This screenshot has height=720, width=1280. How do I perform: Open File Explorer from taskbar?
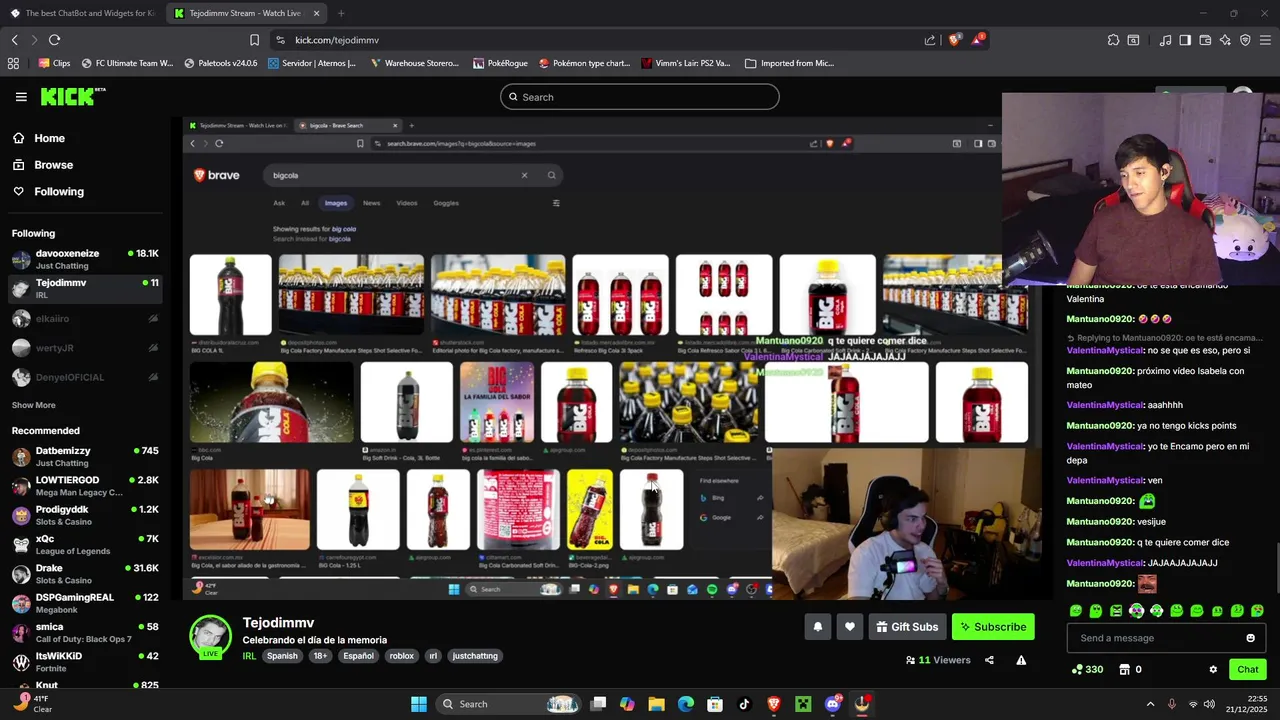(x=656, y=704)
